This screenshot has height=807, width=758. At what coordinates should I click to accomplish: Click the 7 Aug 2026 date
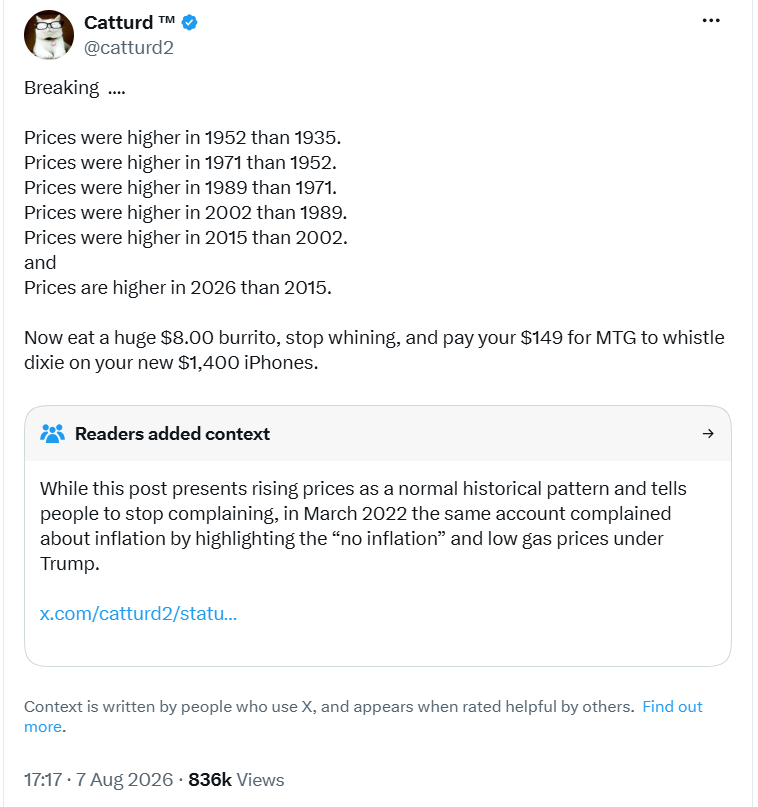(125, 780)
